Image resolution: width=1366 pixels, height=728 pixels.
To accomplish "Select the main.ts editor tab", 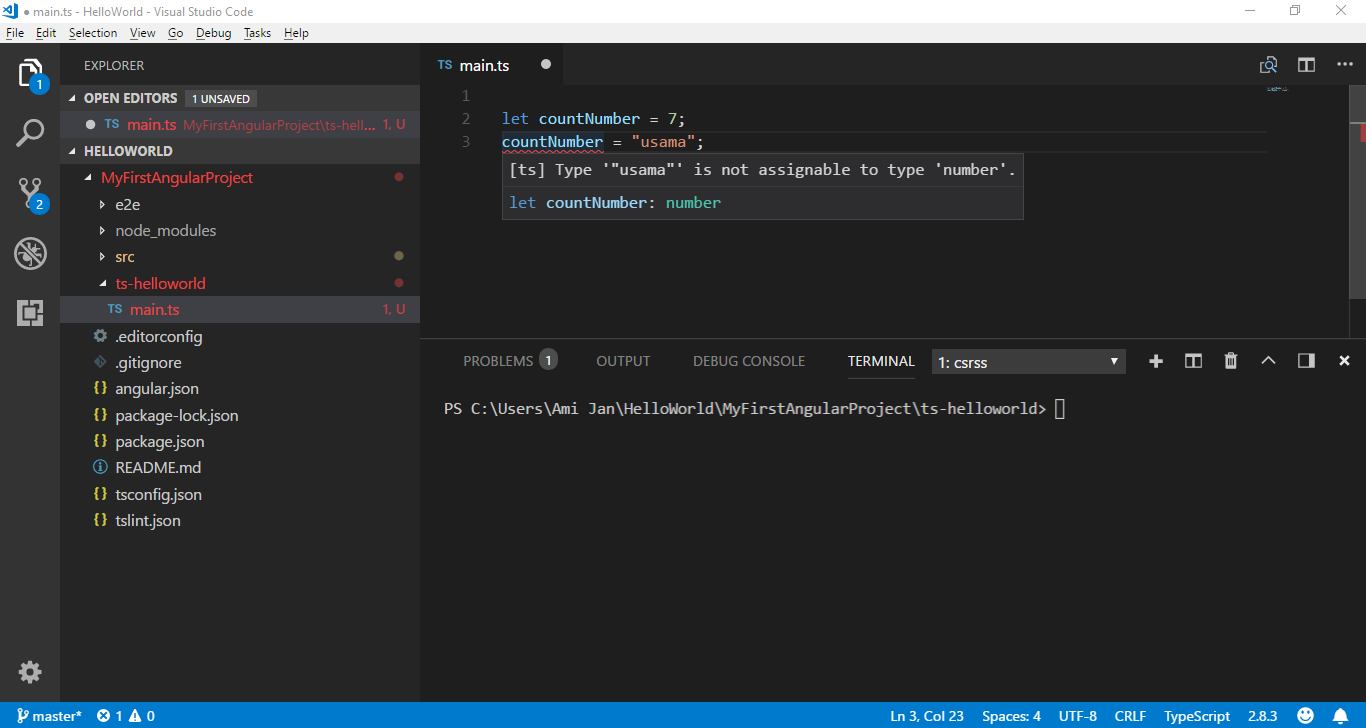I will coord(492,65).
